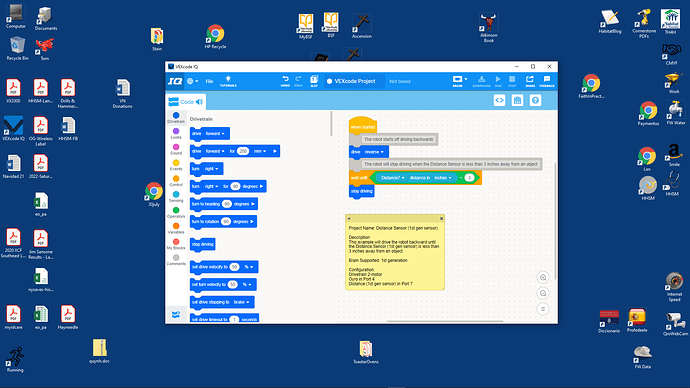
Task: Select the Sensing block category
Action: (176, 197)
